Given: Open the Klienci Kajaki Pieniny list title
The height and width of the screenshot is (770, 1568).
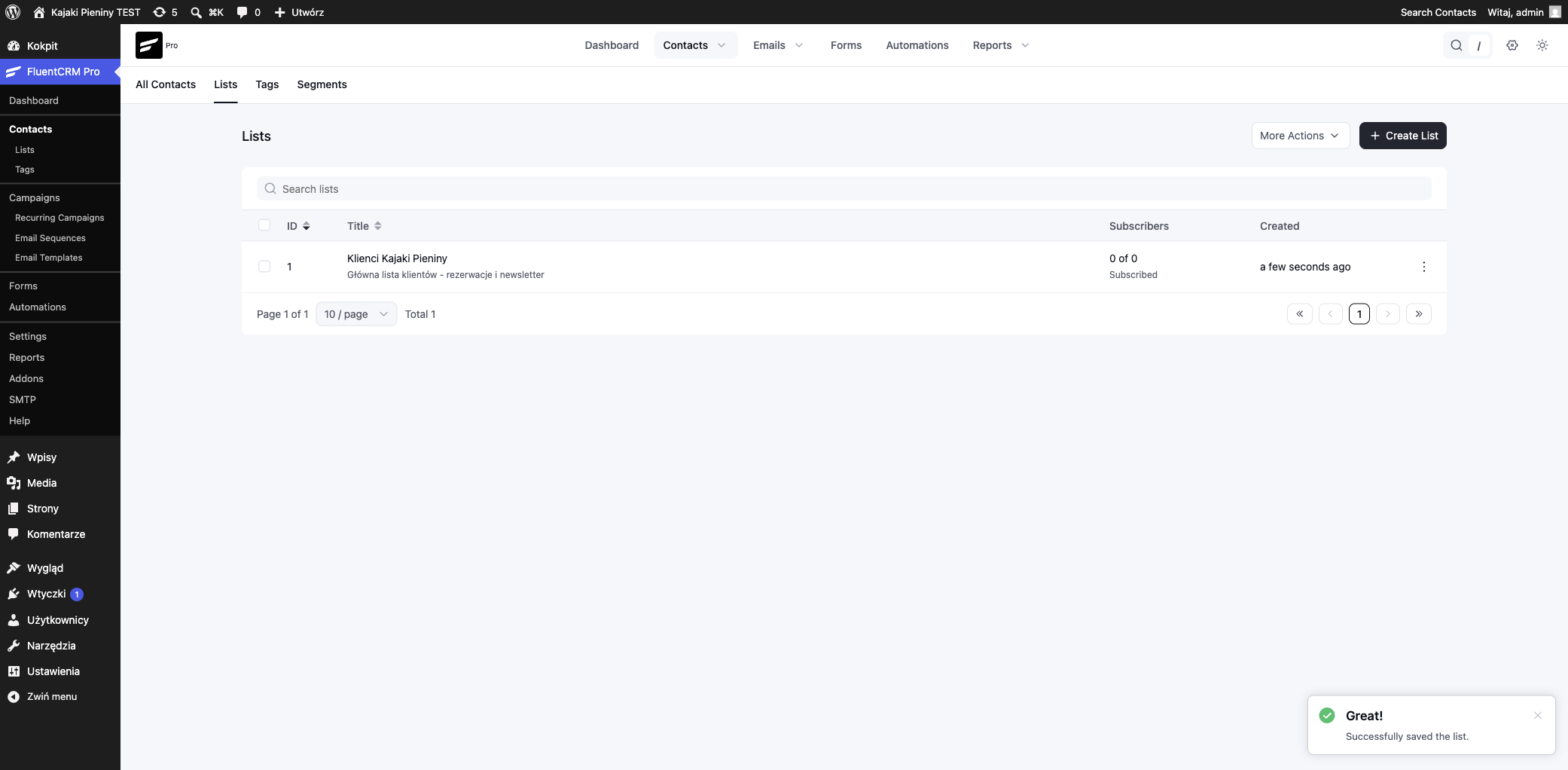Looking at the screenshot, I should pos(397,258).
